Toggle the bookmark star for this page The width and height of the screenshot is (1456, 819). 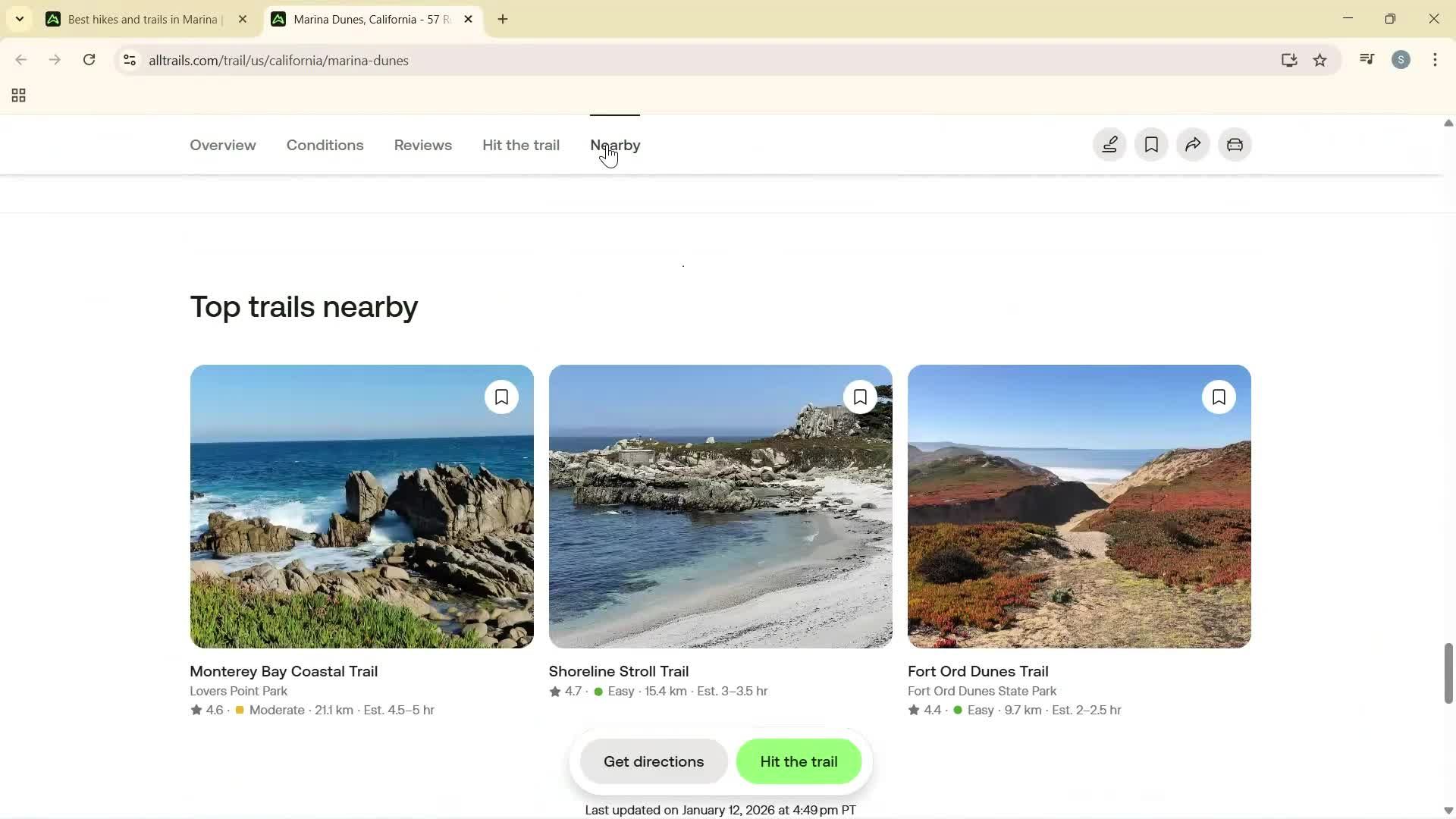pyautogui.click(x=1320, y=60)
